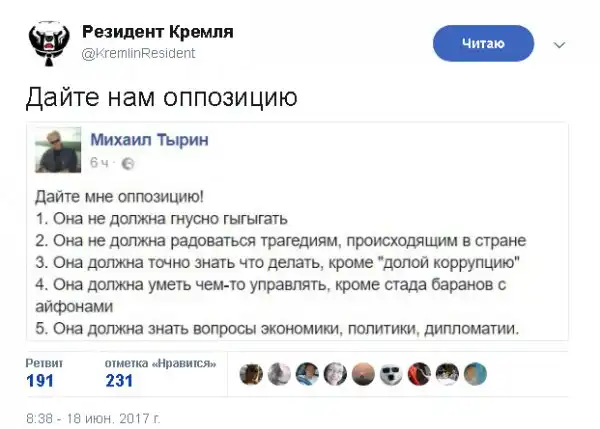Click the Михаил Тырин author name

(149, 141)
